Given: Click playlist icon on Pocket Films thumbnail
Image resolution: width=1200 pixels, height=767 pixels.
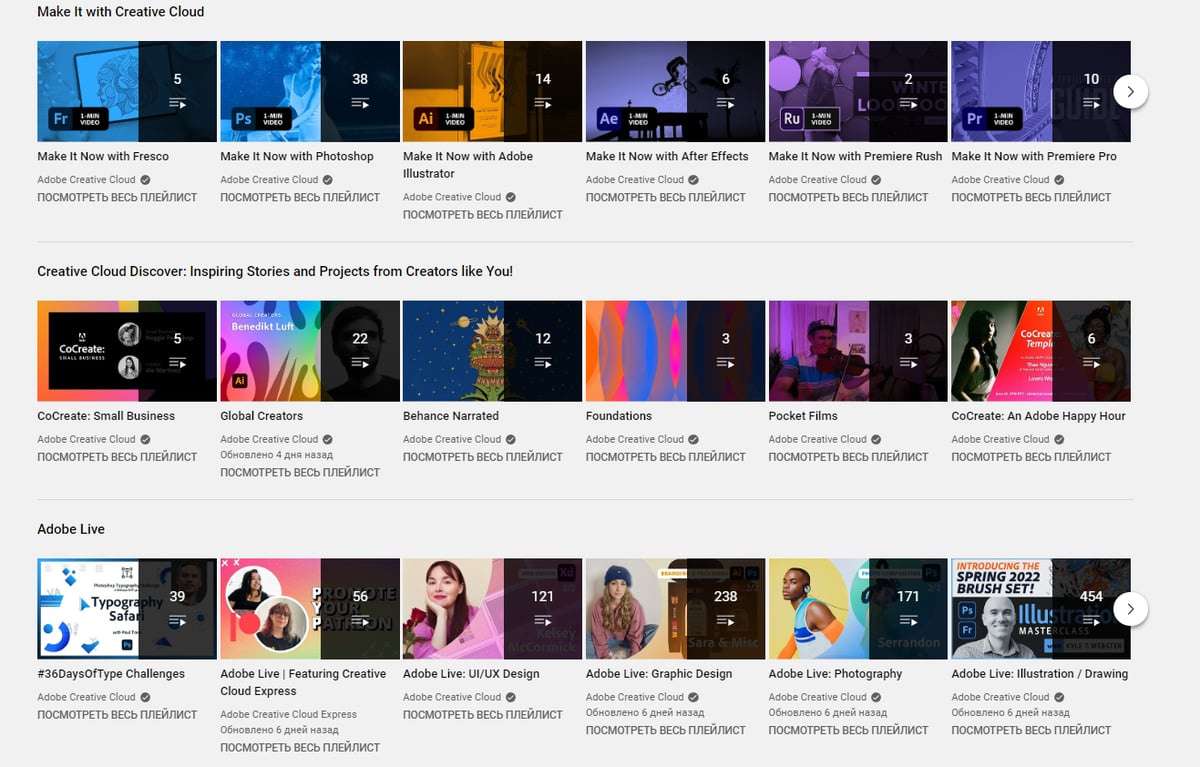Looking at the screenshot, I should 908,363.
